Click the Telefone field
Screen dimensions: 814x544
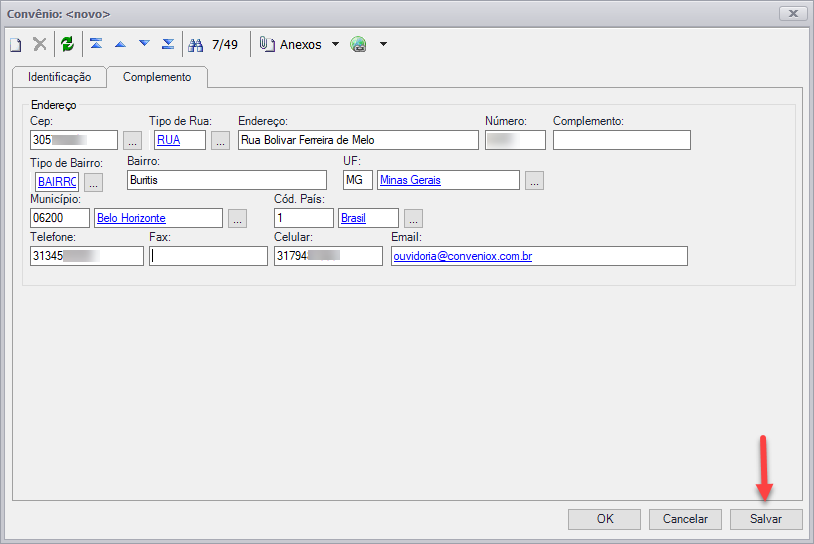click(x=87, y=256)
